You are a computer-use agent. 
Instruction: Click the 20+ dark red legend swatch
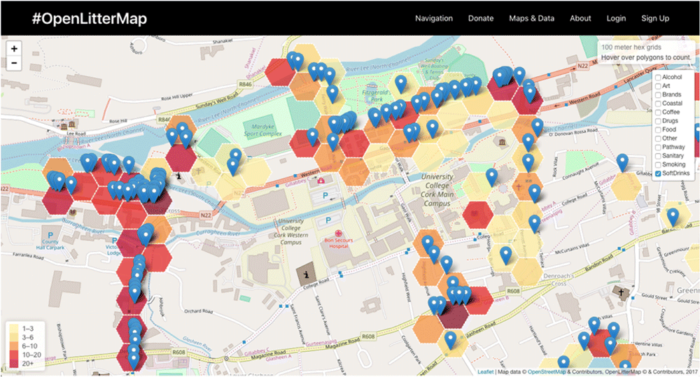point(14,364)
